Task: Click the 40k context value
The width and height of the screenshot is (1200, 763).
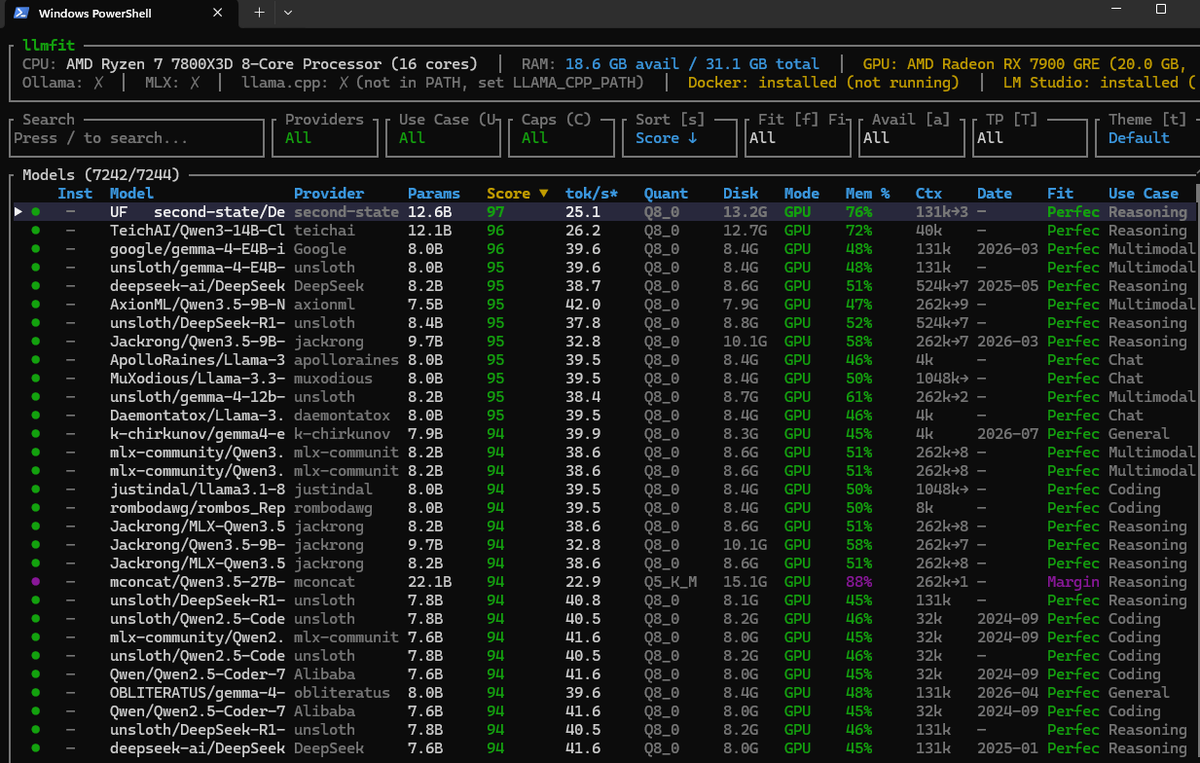Action: [928, 231]
